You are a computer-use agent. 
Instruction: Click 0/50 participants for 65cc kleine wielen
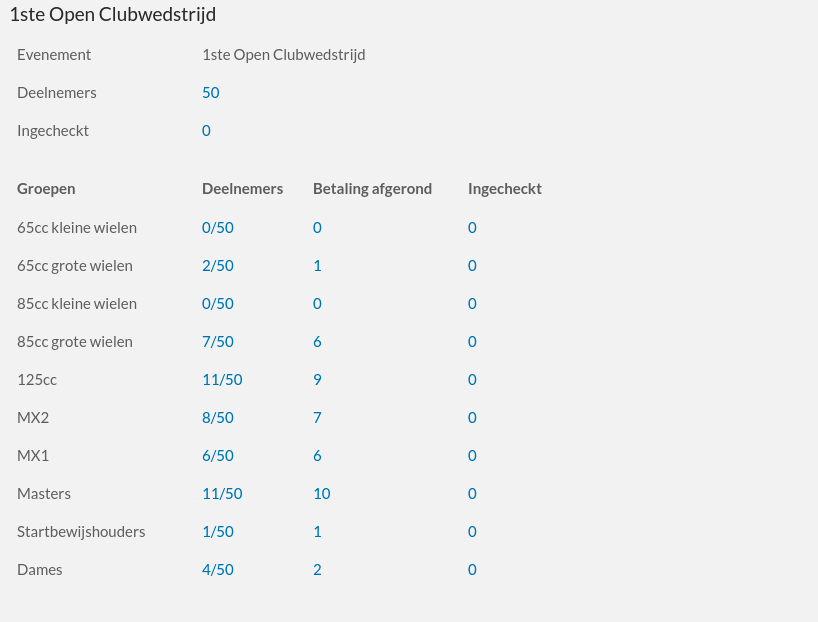217,228
